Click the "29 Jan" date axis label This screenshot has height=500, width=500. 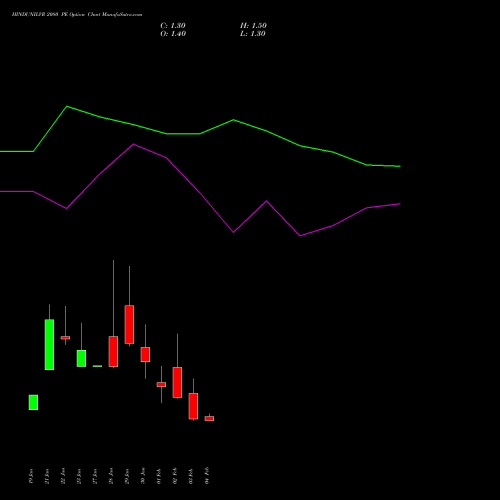(127, 476)
